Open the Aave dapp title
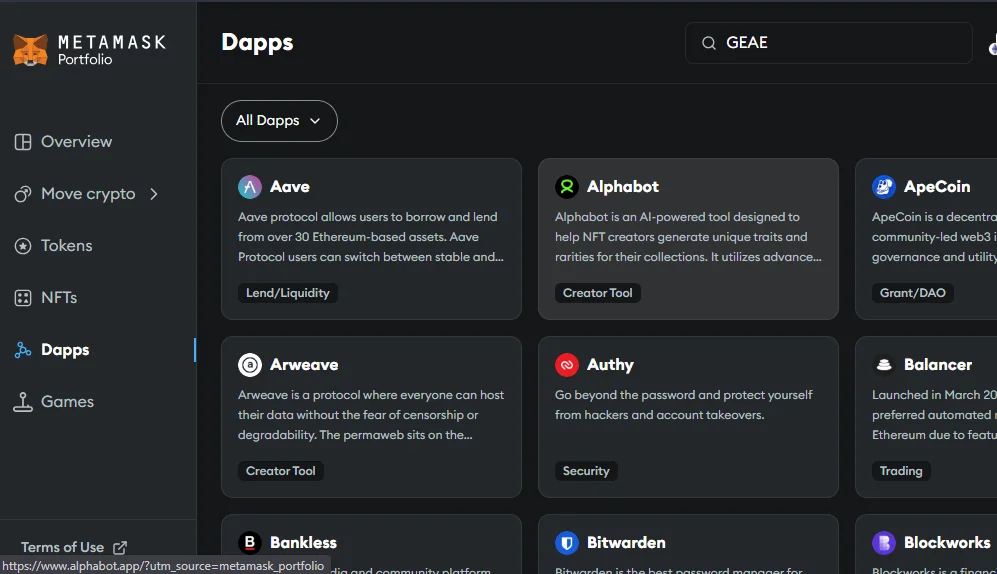 pyautogui.click(x=290, y=187)
